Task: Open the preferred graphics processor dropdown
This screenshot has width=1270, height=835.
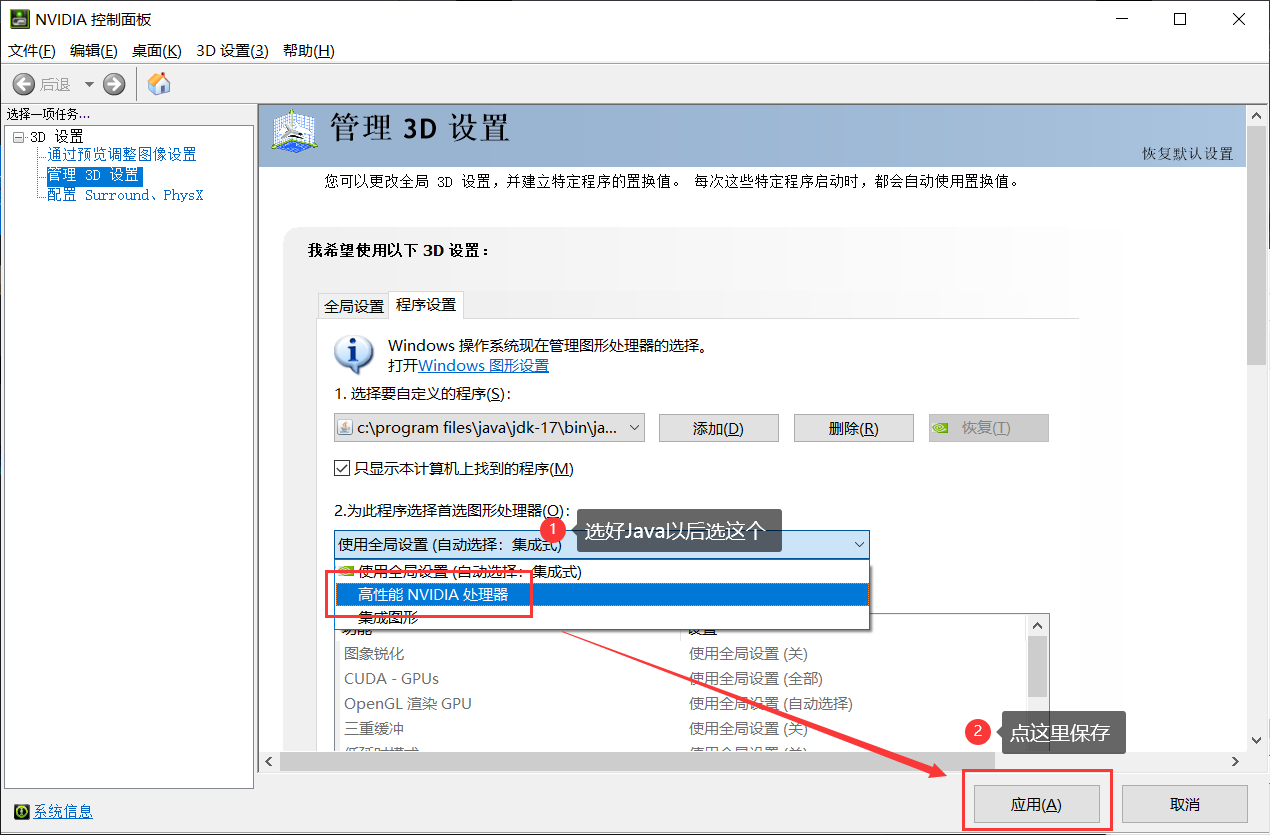Action: 601,544
